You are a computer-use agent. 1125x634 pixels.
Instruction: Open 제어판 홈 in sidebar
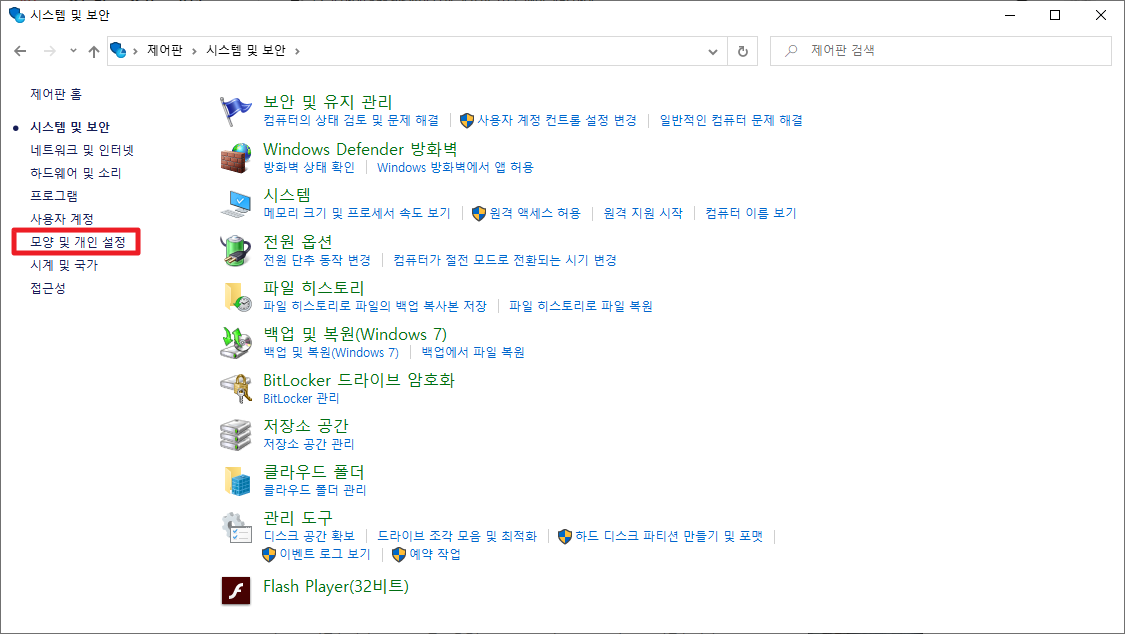coord(56,94)
